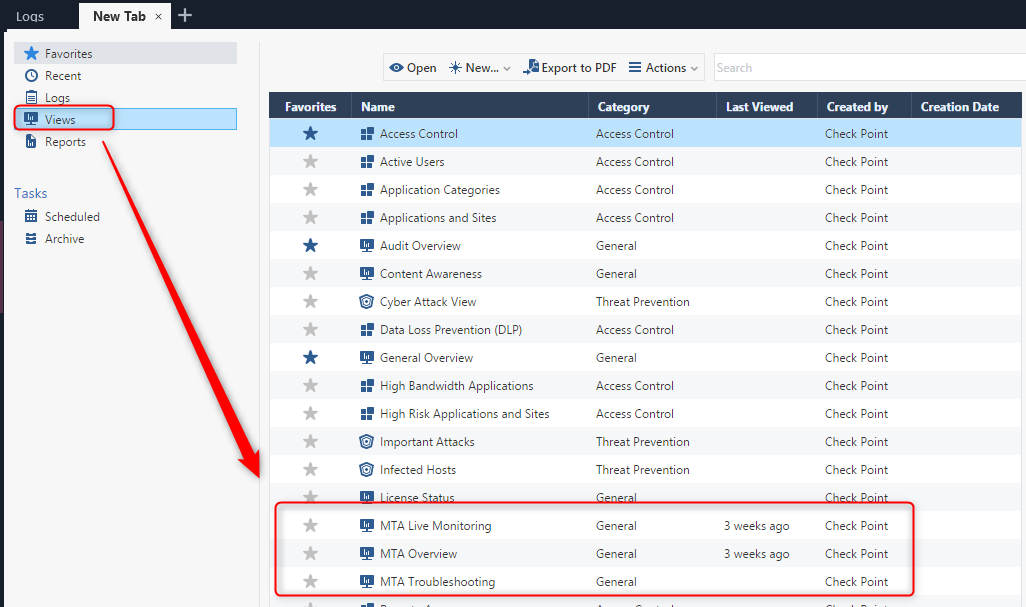This screenshot has height=607, width=1026.
Task: Open the Scheduled tasks calendar icon
Action: [31, 217]
